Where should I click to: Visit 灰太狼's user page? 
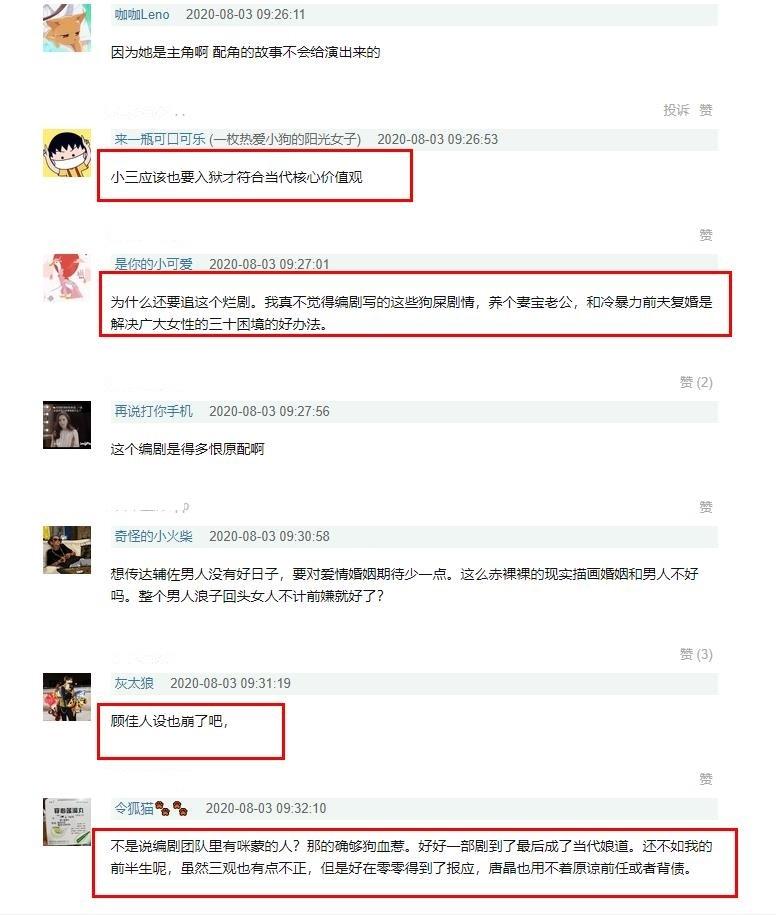pos(134,683)
